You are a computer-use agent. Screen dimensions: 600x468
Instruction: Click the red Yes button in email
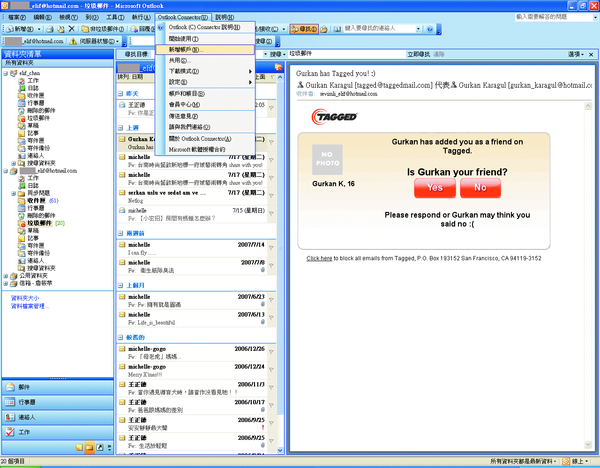point(435,188)
